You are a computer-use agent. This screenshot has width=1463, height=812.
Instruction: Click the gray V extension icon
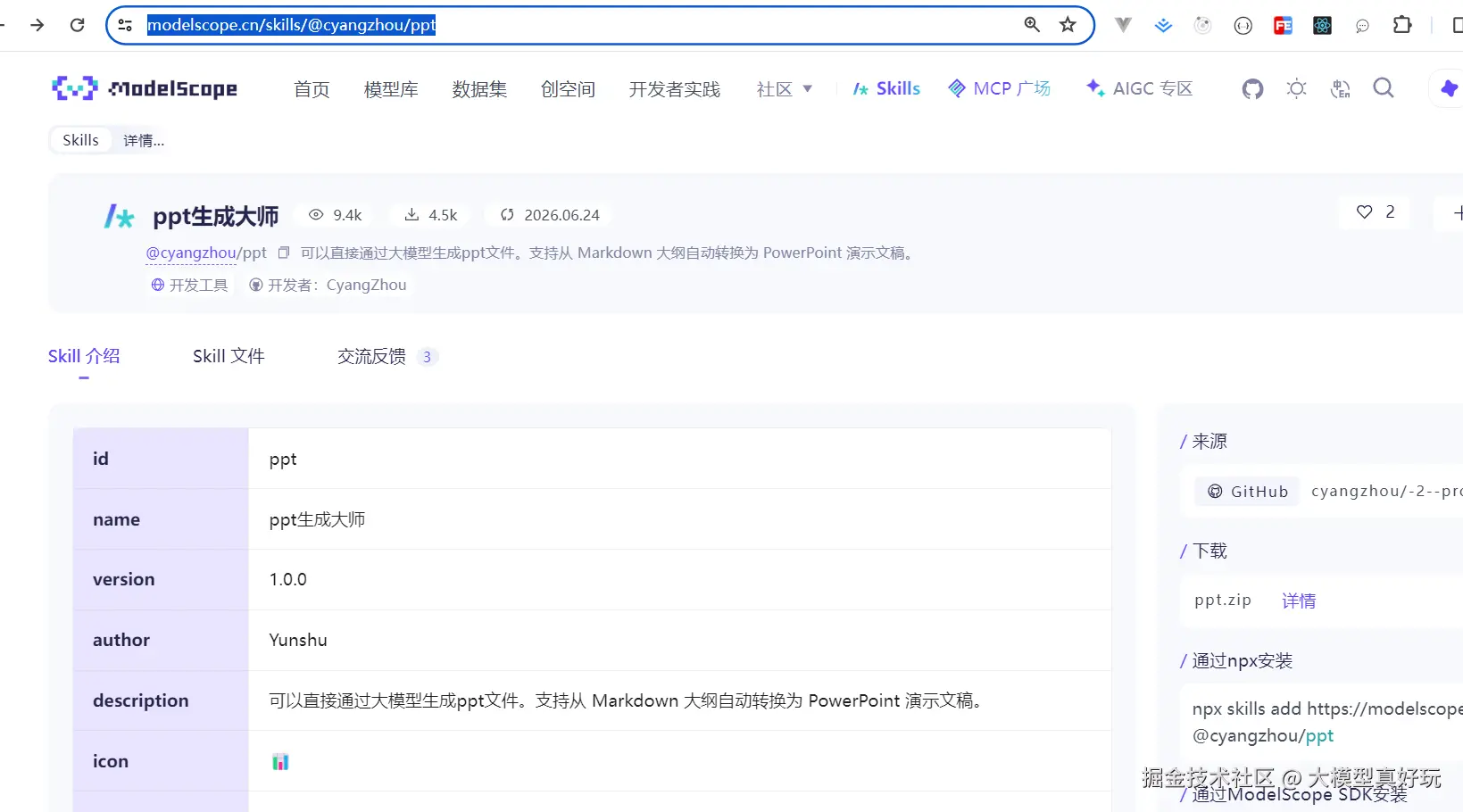coord(1123,25)
